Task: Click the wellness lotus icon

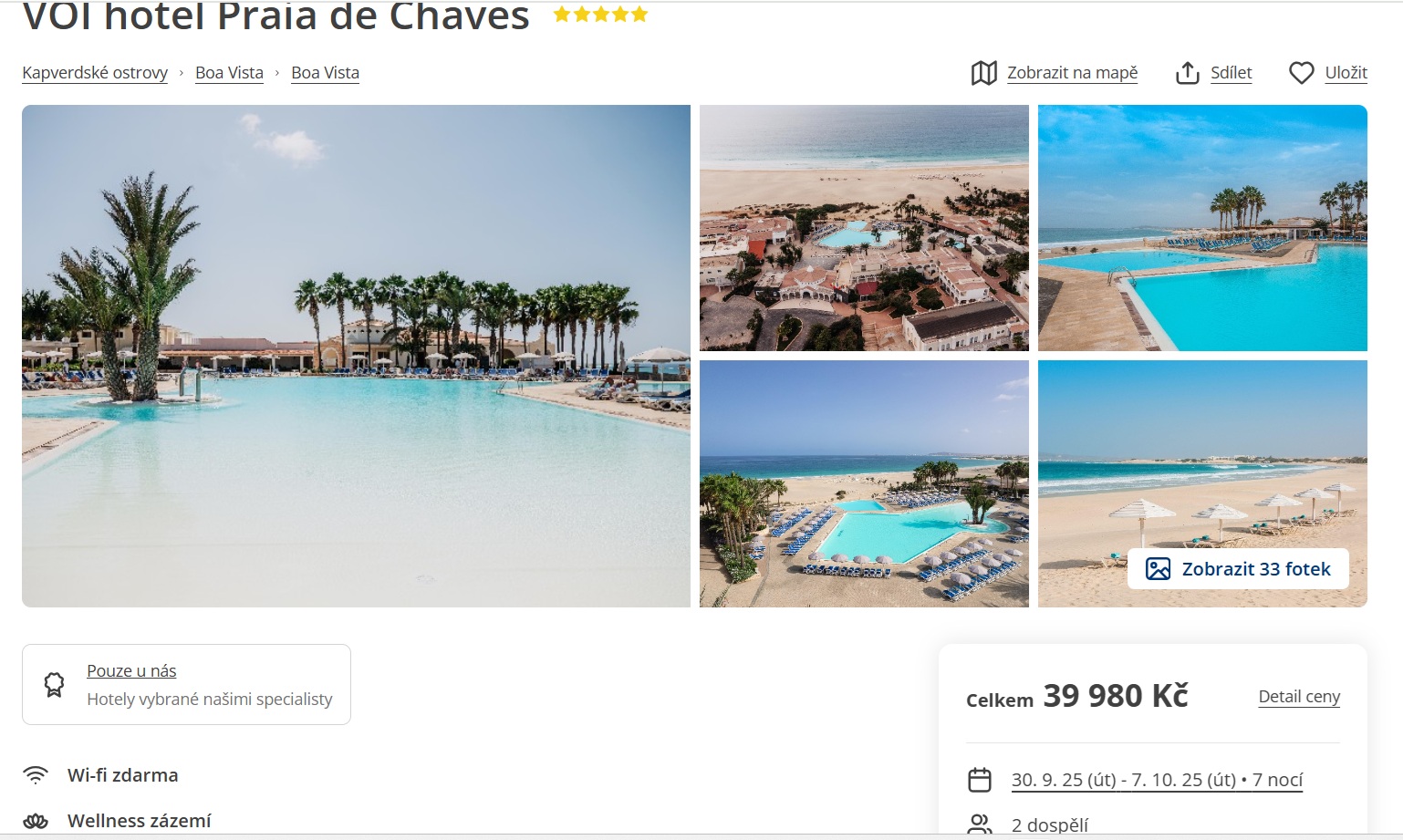Action: pyautogui.click(x=36, y=821)
